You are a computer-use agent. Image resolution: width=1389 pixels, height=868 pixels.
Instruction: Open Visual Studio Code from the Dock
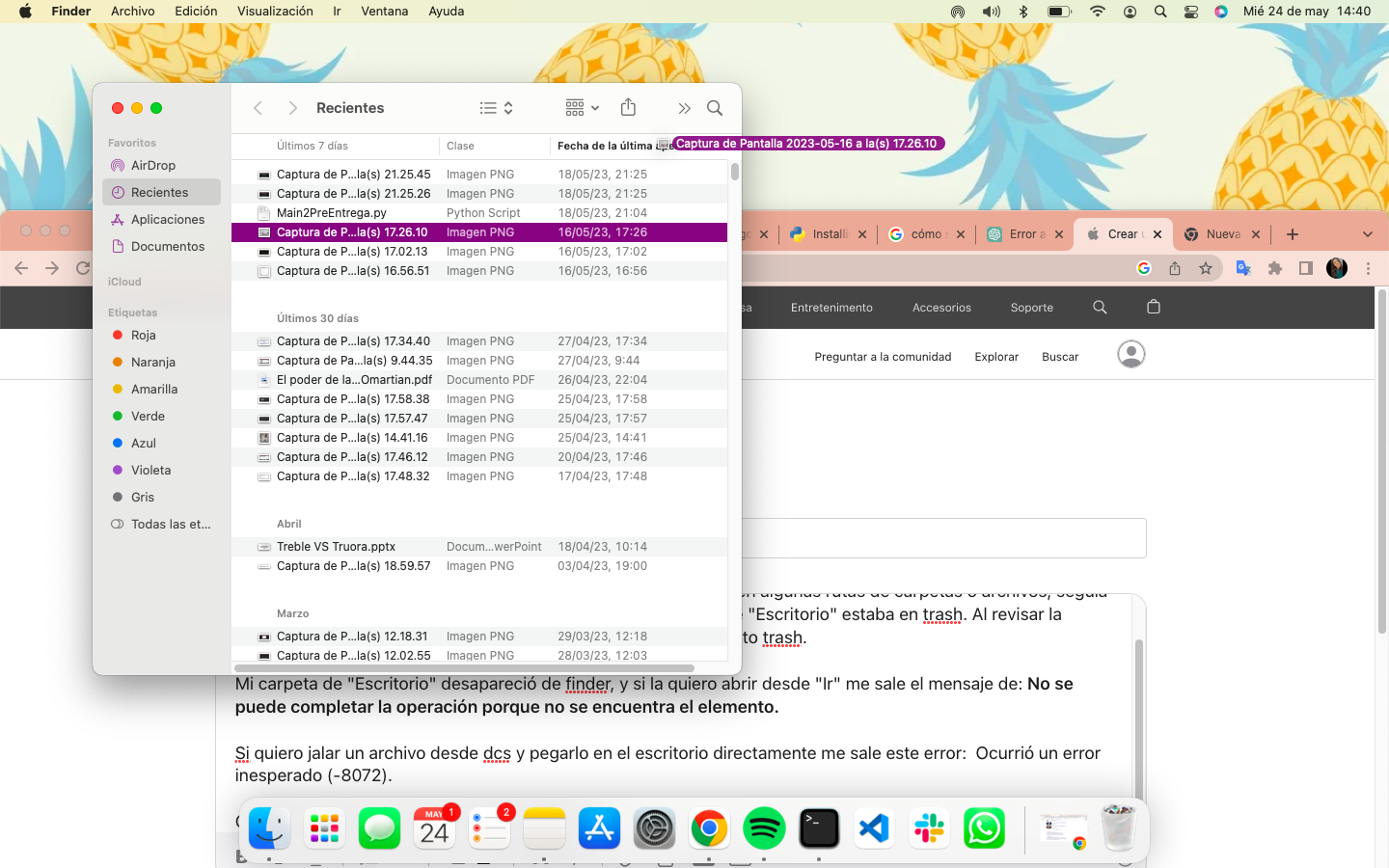tap(874, 828)
